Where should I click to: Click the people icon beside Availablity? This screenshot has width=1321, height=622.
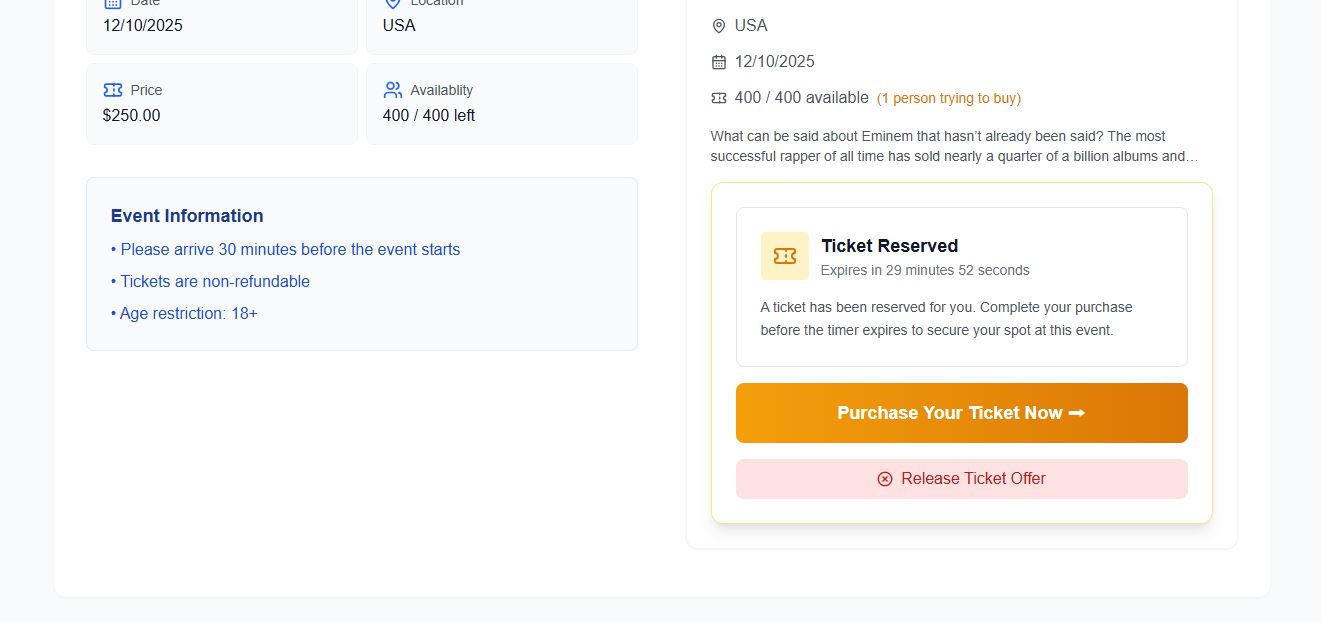pos(392,90)
